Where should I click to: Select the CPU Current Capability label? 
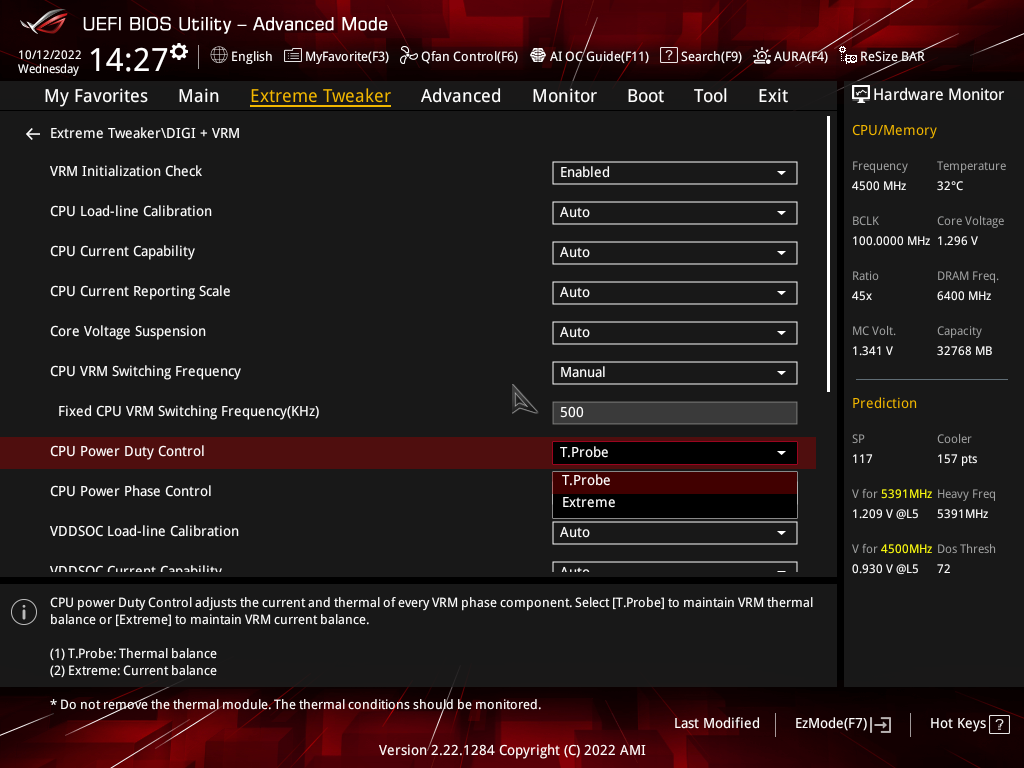(x=123, y=251)
